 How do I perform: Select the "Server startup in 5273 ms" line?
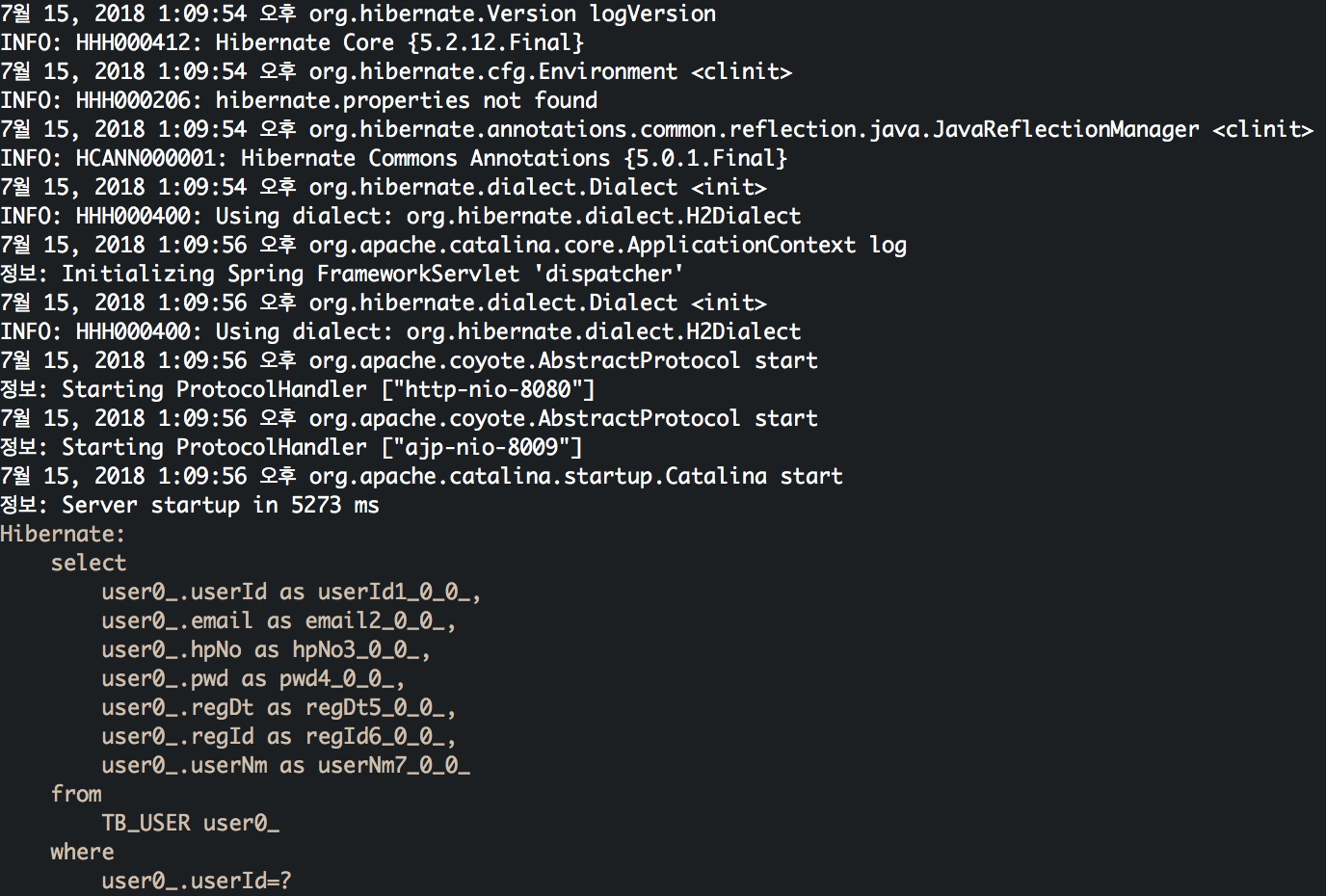coord(220,506)
